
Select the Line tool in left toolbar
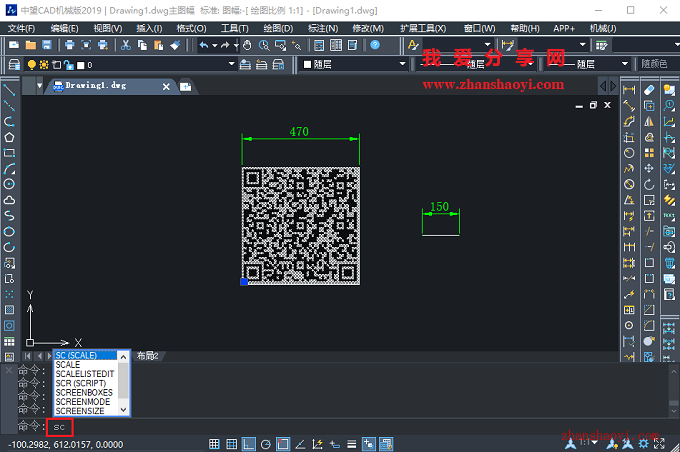[9, 90]
